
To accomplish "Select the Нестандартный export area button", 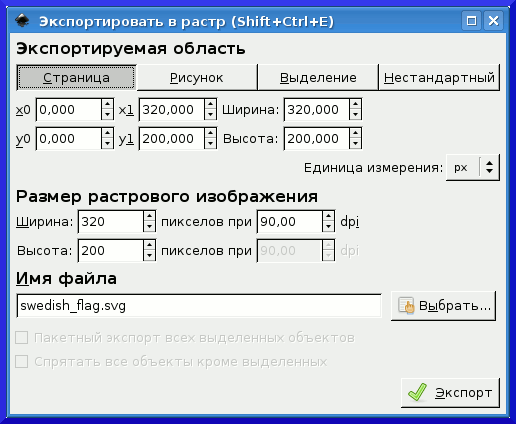I will [x=439, y=78].
